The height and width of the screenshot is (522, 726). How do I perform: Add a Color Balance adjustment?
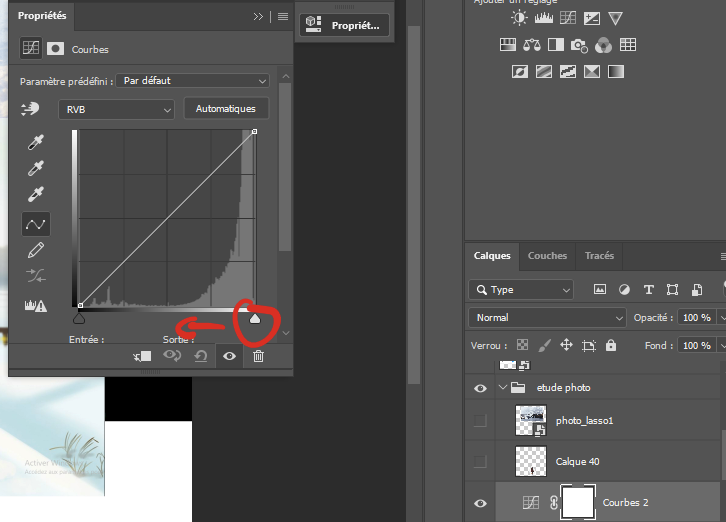coord(530,44)
